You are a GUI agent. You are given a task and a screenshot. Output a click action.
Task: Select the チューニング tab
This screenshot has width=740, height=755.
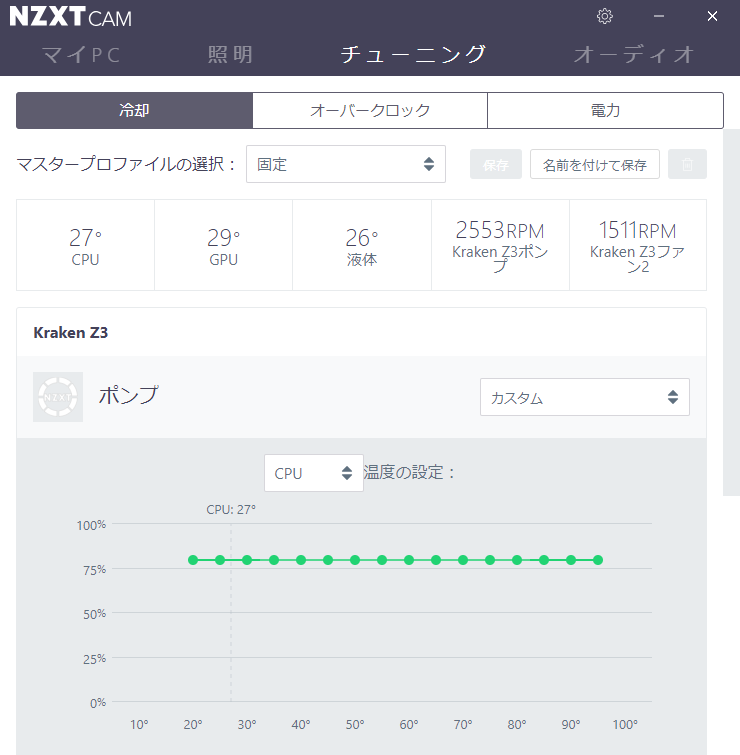pyautogui.click(x=413, y=54)
